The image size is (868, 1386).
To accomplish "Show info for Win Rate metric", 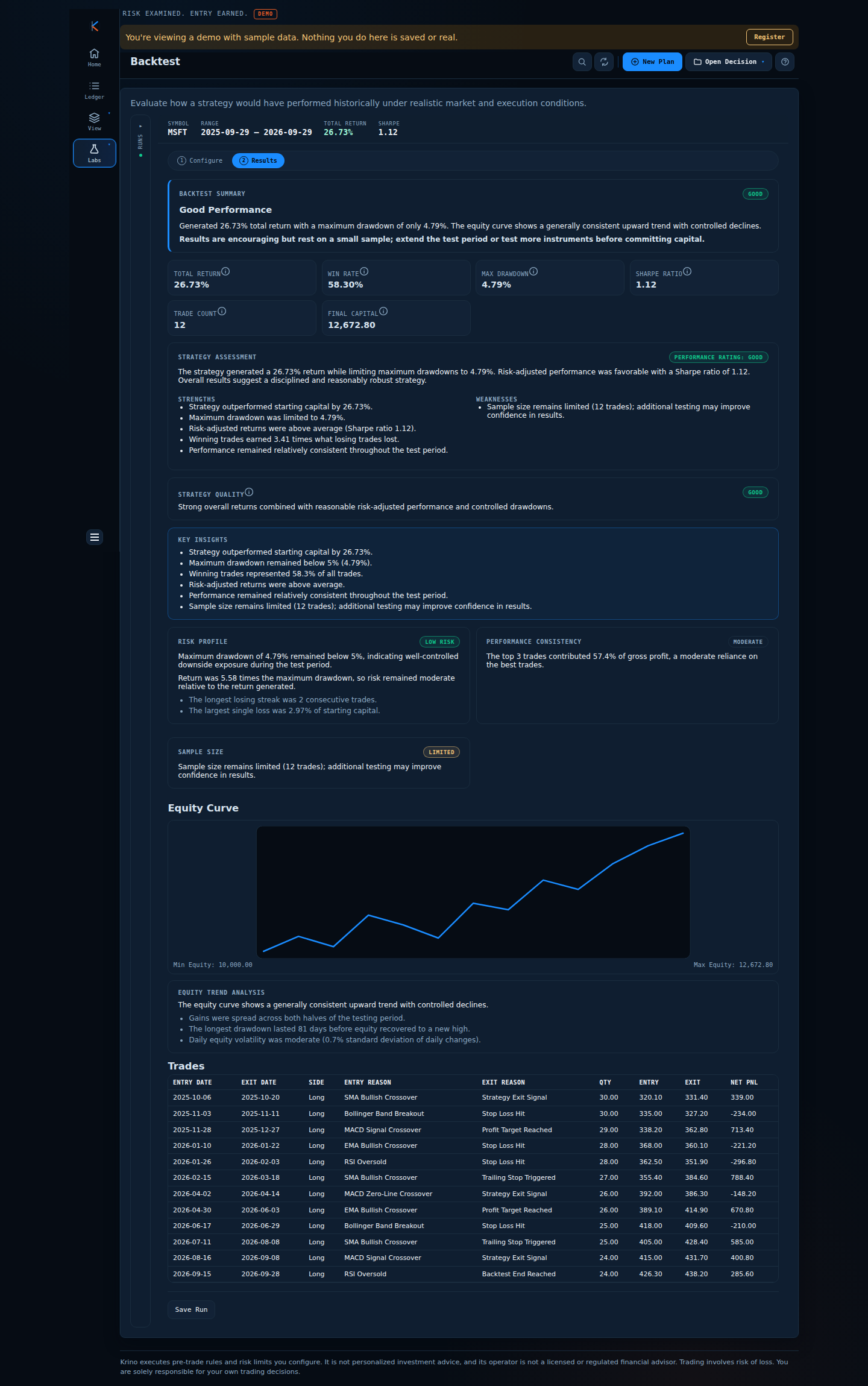I will click(364, 272).
